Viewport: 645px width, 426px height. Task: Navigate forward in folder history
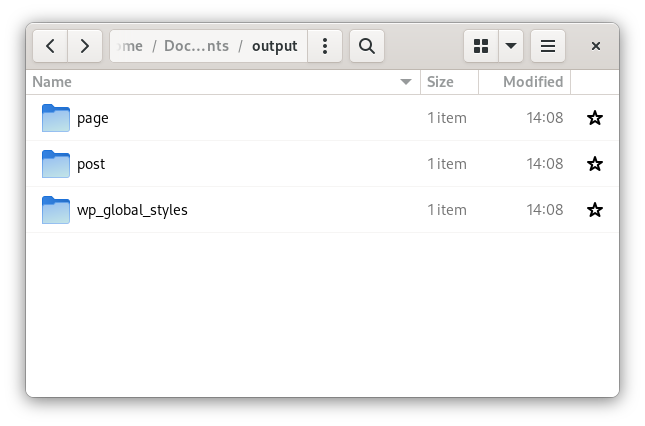pyautogui.click(x=85, y=46)
